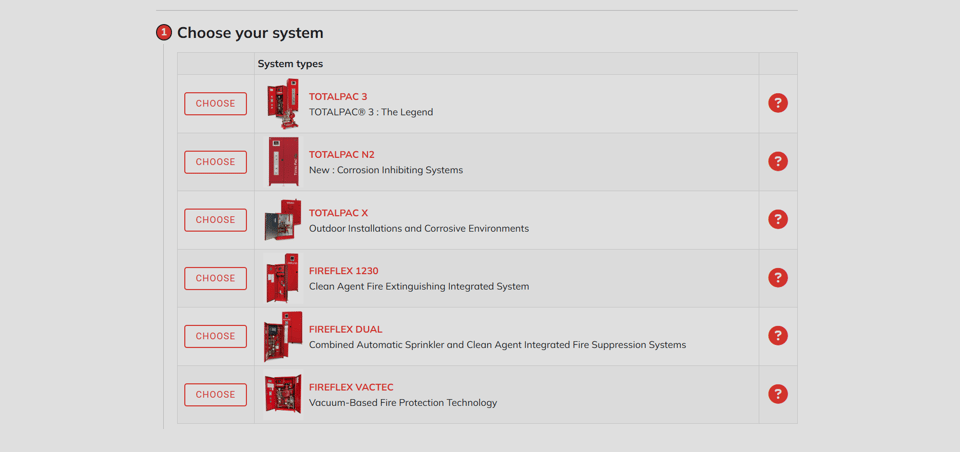The image size is (960, 452).
Task: Click the TOTALPAC N2 cabinet thumbnail
Action: pyautogui.click(x=283, y=162)
